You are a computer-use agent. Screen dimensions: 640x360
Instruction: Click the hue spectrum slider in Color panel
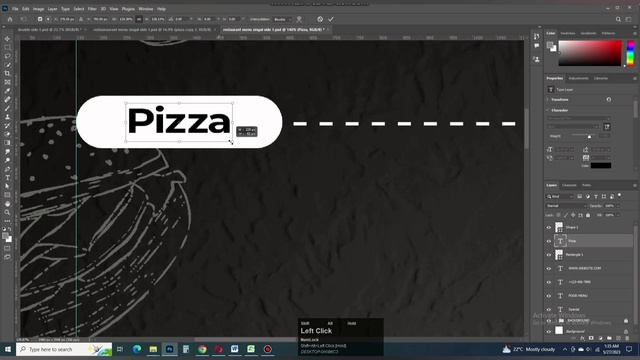[x=631, y=53]
